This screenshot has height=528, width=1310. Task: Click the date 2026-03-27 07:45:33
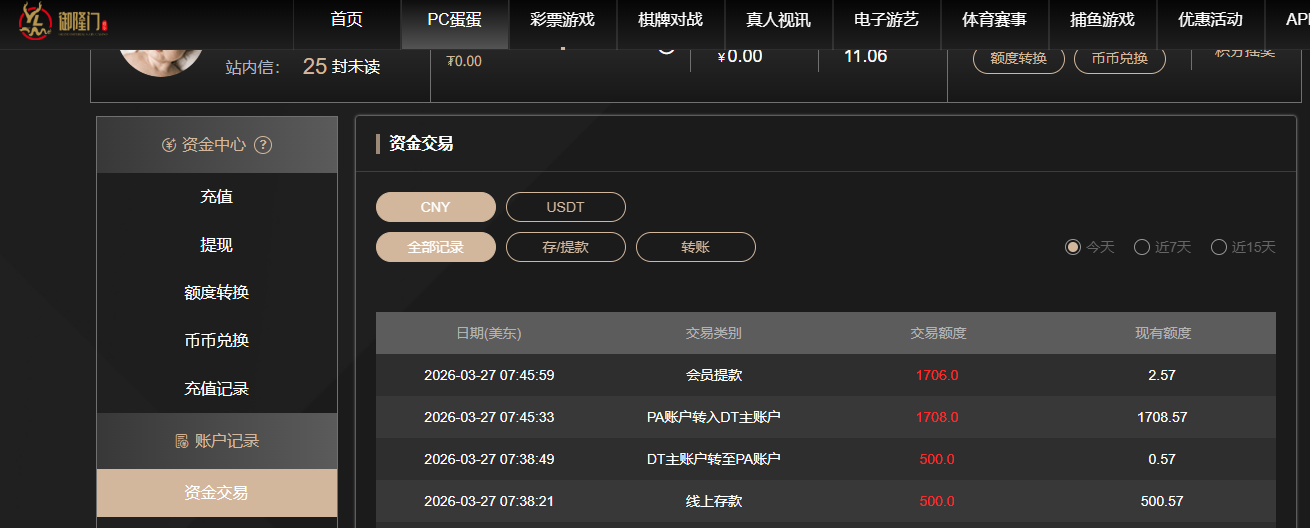point(489,418)
